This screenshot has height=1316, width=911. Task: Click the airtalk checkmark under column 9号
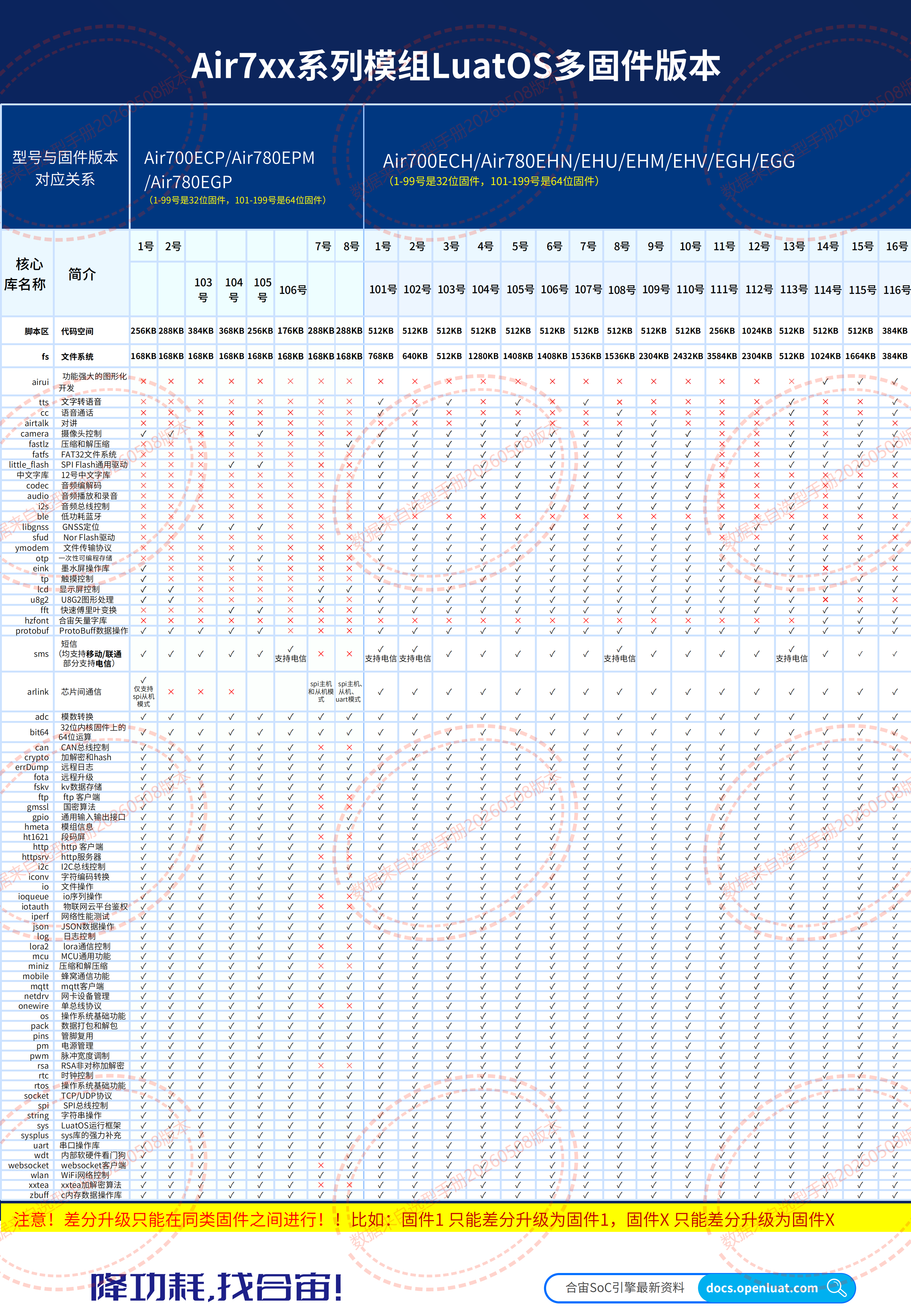click(x=654, y=424)
